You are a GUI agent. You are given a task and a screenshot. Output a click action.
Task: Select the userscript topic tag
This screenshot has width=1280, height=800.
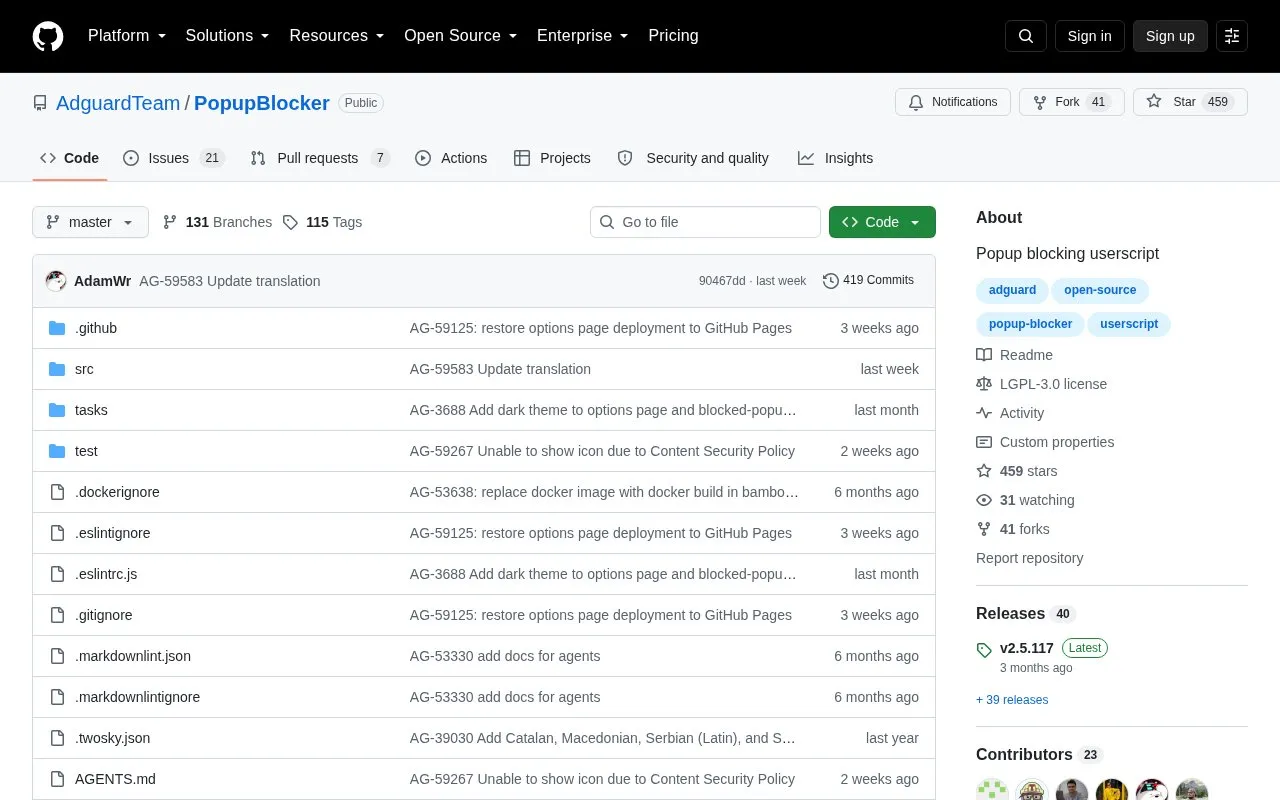click(1129, 324)
